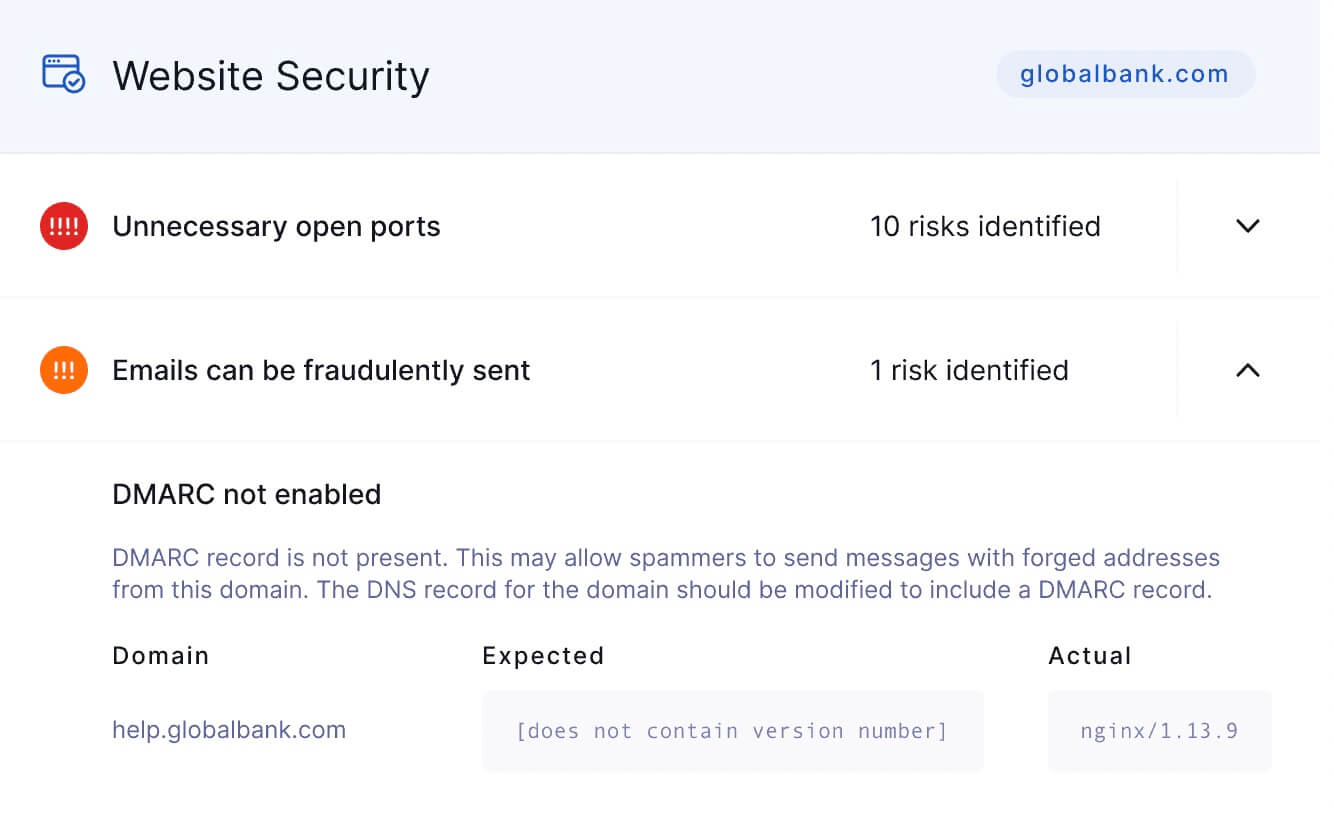The image size is (1334, 824).
Task: Click the red critical severity icon
Action: click(x=64, y=226)
